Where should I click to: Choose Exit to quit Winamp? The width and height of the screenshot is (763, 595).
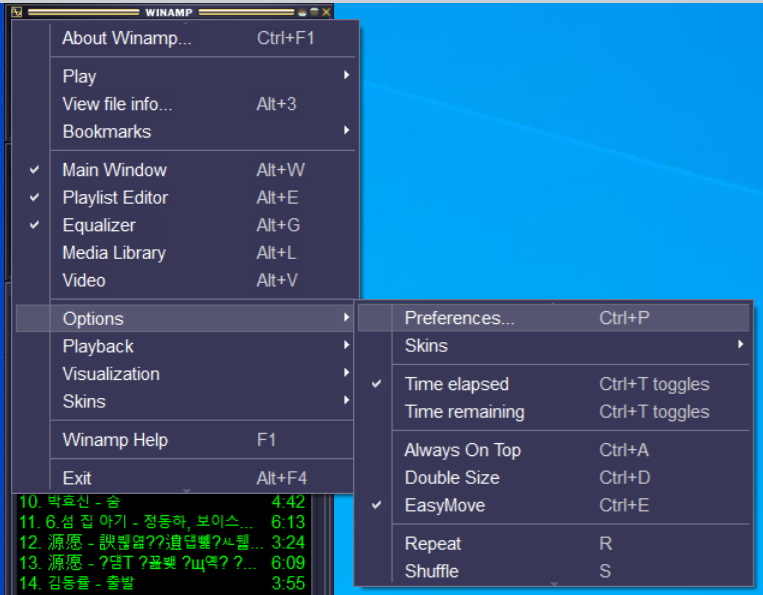[x=185, y=478]
